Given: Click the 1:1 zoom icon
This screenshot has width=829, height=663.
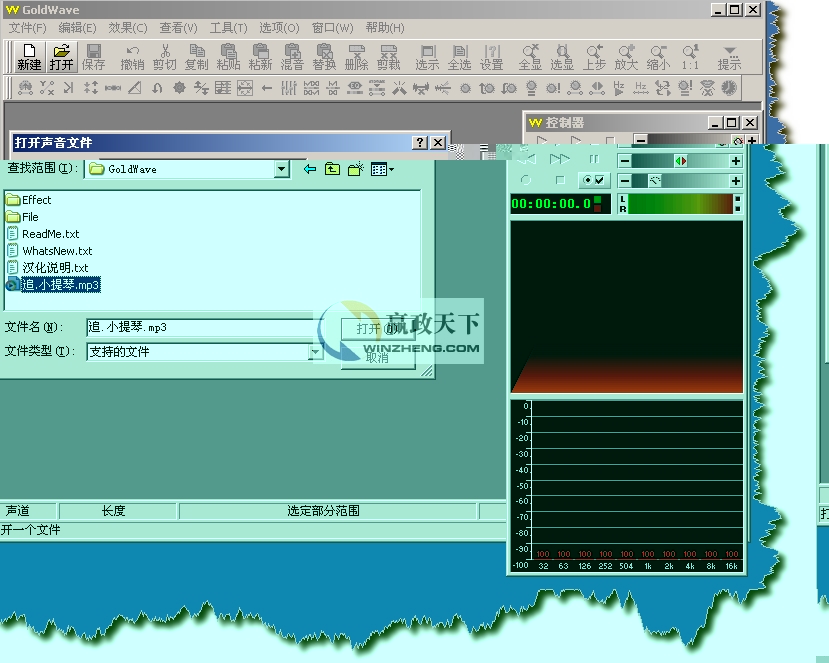Looking at the screenshot, I should 690,57.
